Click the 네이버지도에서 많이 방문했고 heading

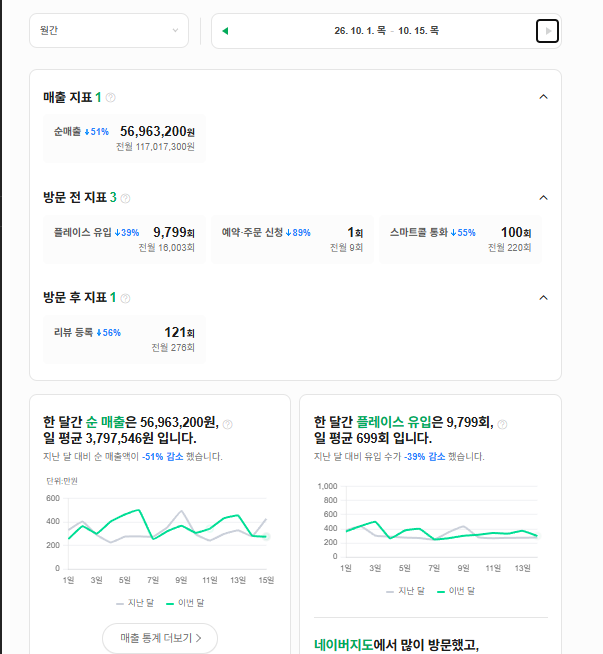396,645
